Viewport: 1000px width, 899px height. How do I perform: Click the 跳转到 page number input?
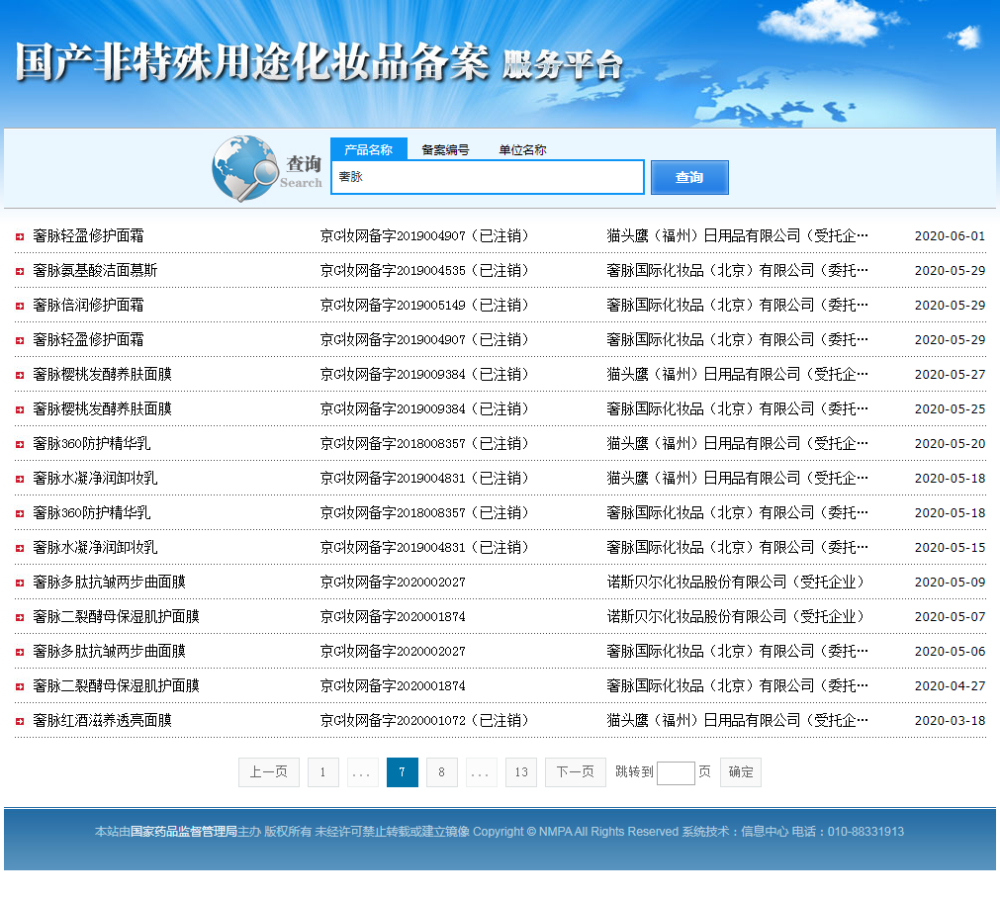(675, 773)
